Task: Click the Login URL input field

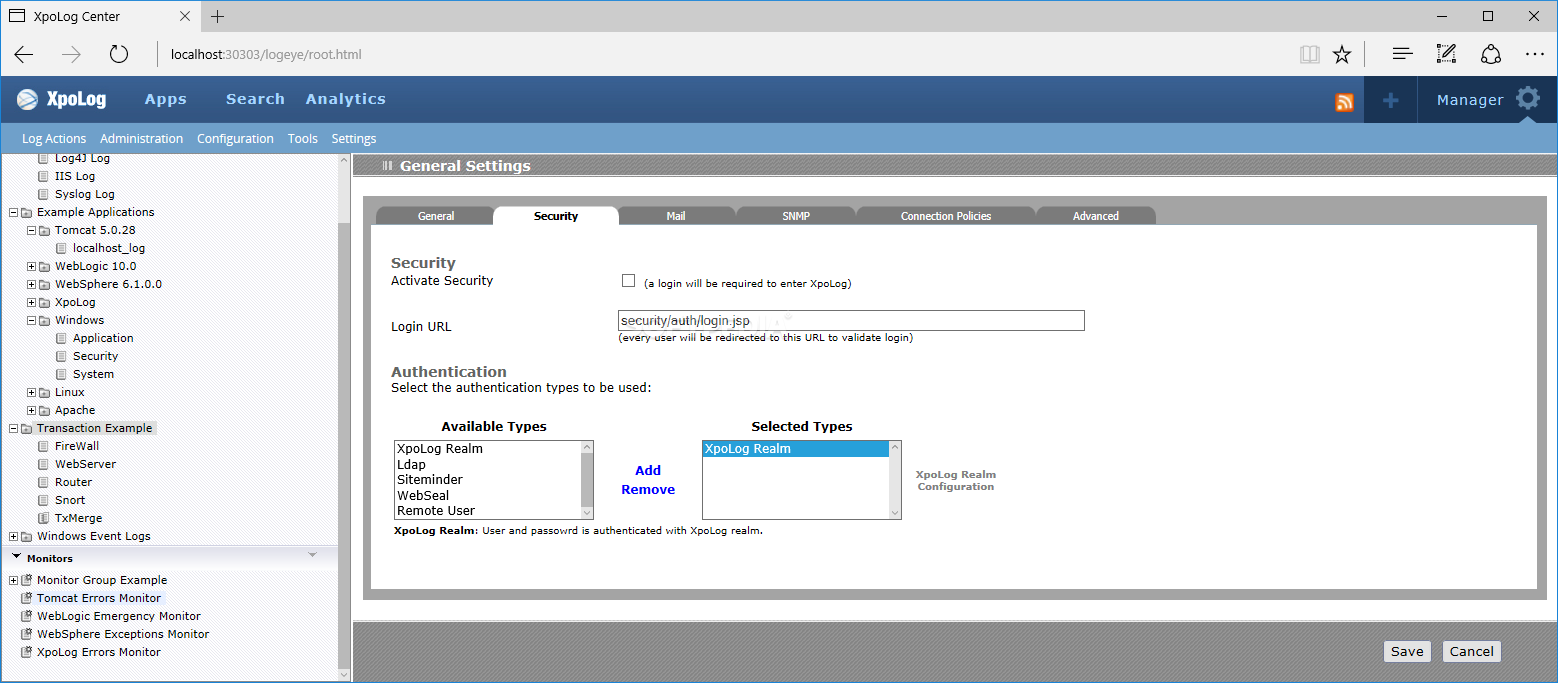Action: 851,321
